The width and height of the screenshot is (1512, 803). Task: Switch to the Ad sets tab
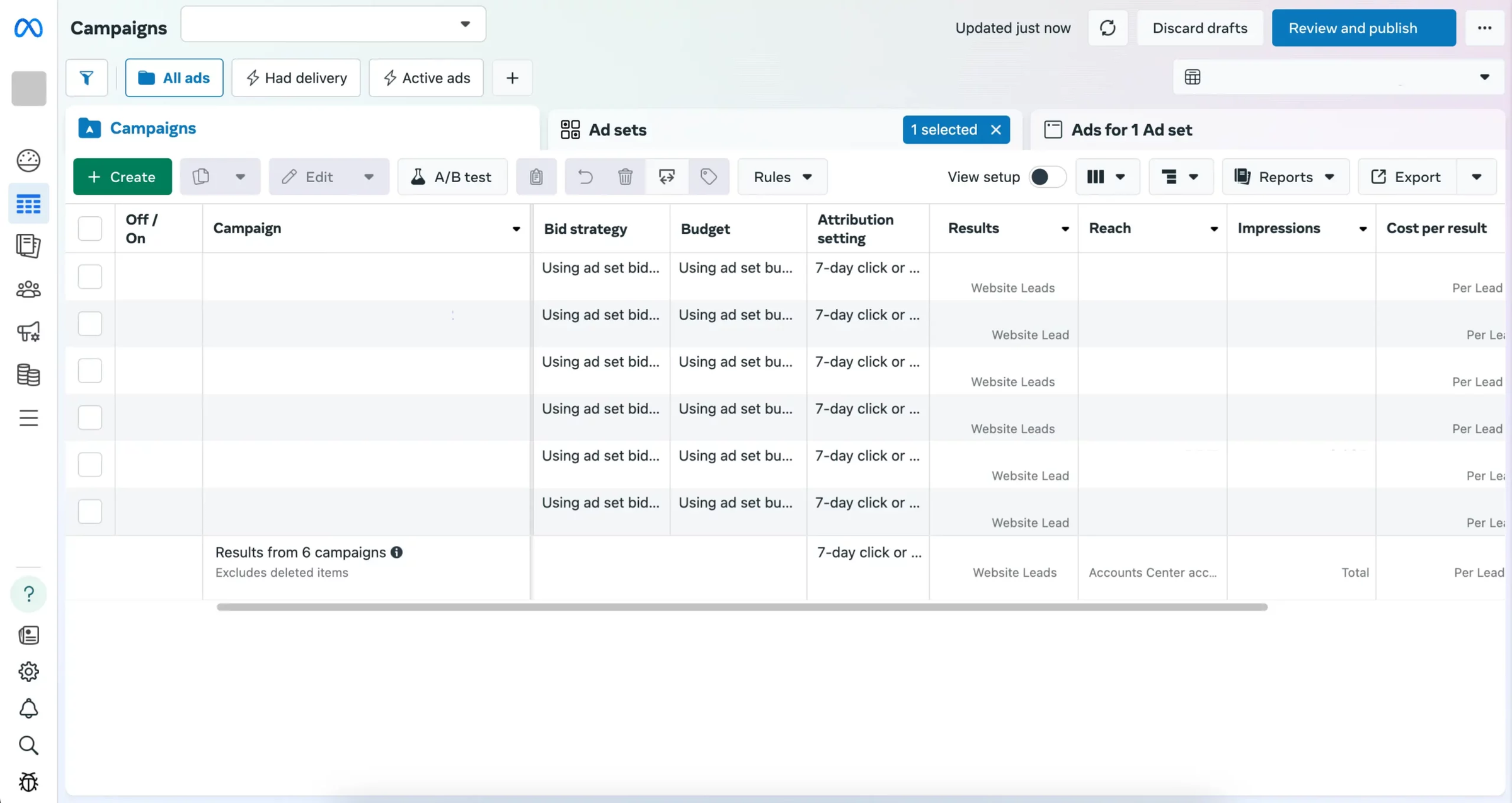[617, 129]
